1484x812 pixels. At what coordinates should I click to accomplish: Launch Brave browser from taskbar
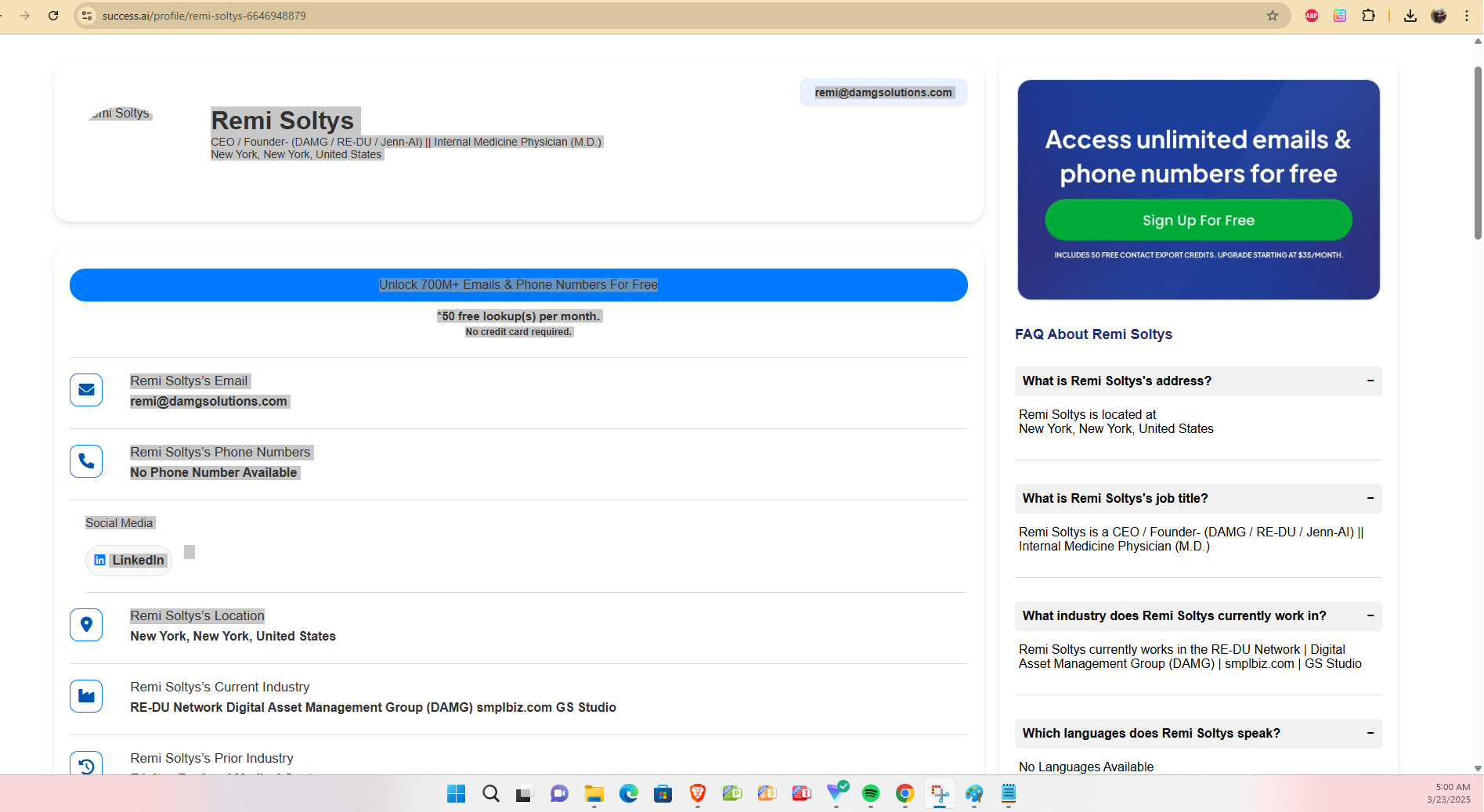(x=698, y=794)
